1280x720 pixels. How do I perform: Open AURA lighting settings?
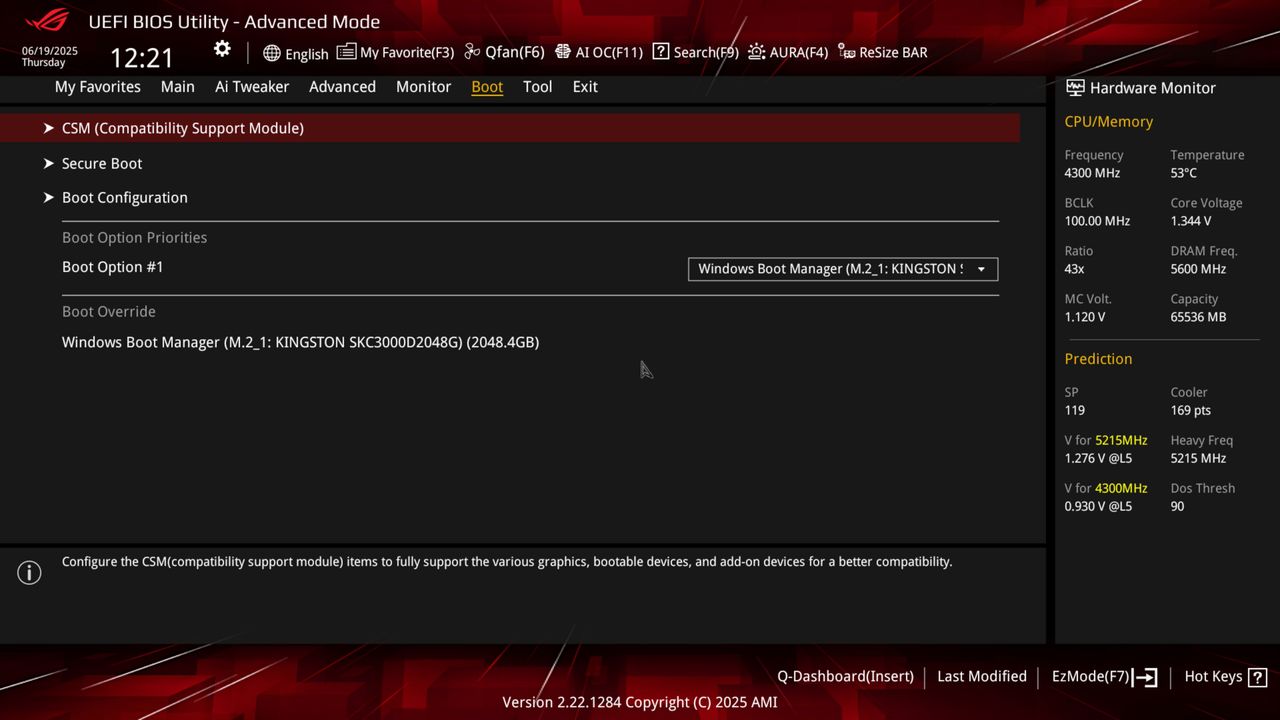[788, 51]
